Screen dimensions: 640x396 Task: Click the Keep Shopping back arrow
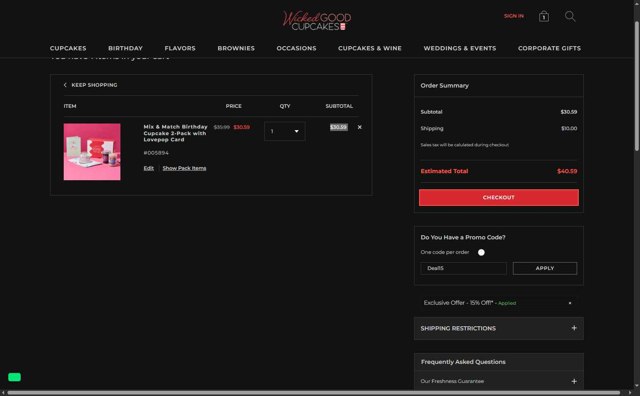click(x=65, y=85)
